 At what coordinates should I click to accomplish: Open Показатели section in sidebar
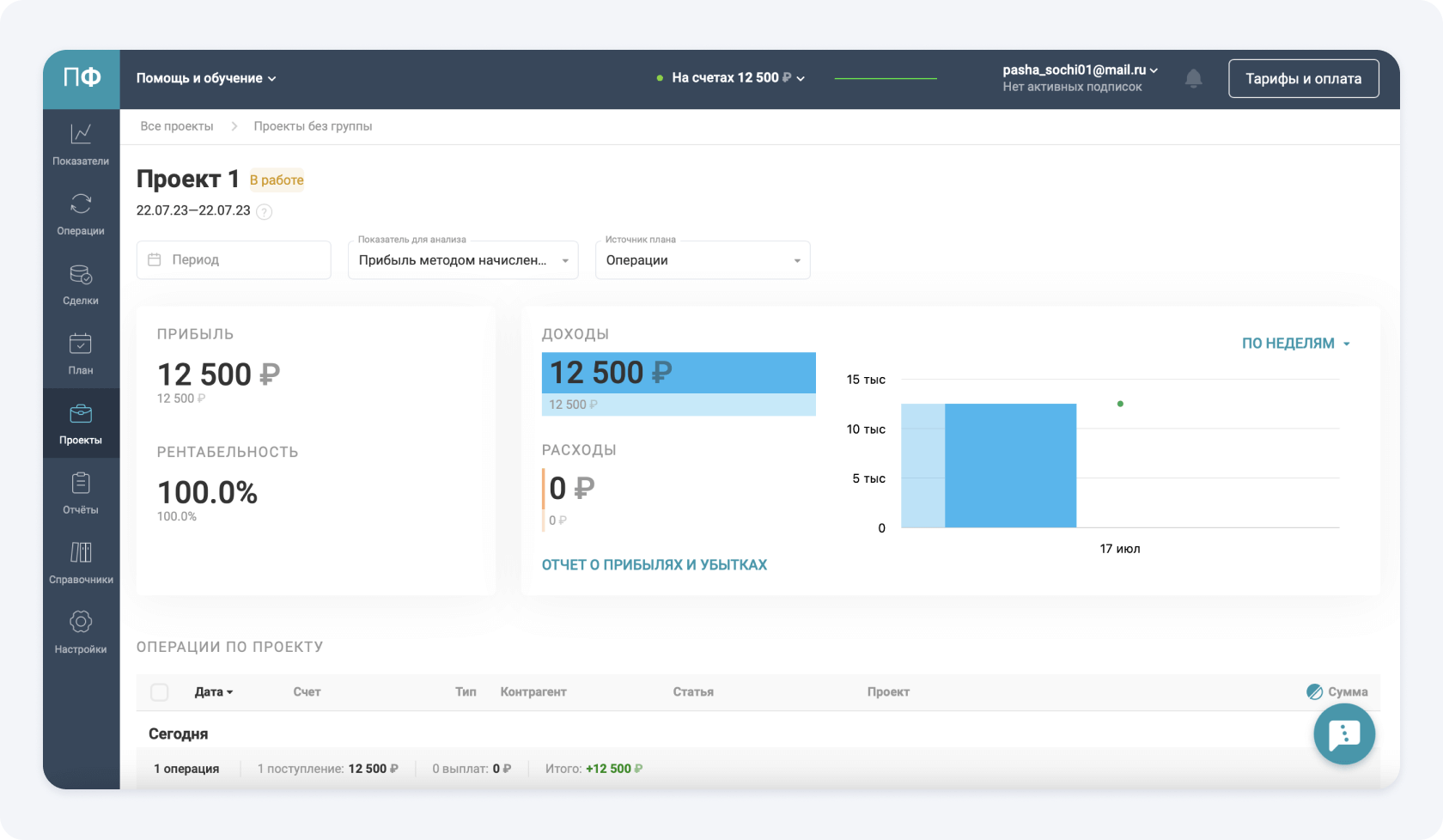coord(81,144)
